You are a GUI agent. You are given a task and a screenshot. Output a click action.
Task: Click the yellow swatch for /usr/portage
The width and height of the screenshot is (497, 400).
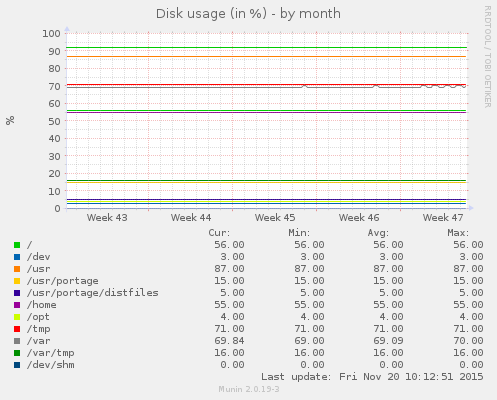coord(17,281)
